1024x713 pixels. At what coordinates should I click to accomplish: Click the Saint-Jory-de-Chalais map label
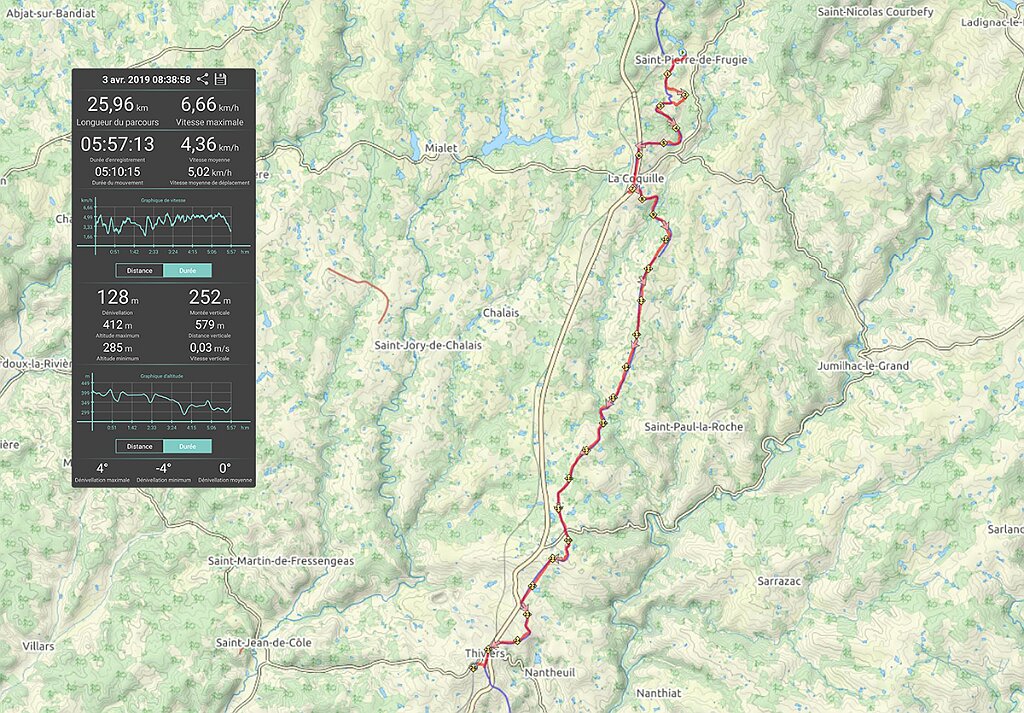coord(428,345)
